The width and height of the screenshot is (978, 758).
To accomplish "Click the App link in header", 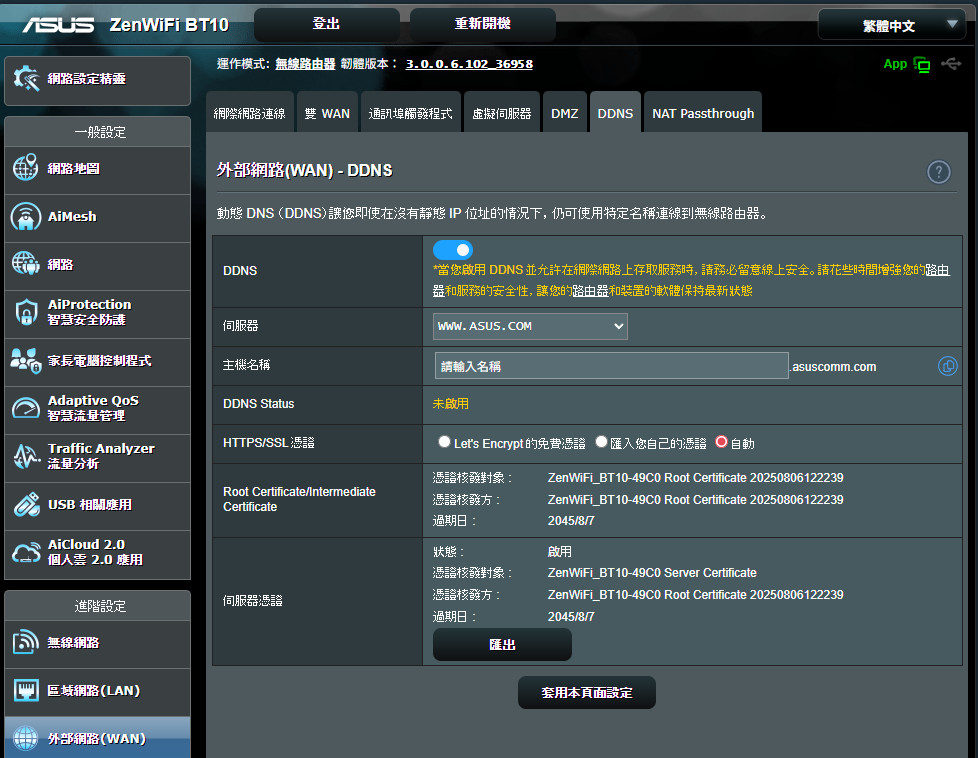I will click(895, 64).
